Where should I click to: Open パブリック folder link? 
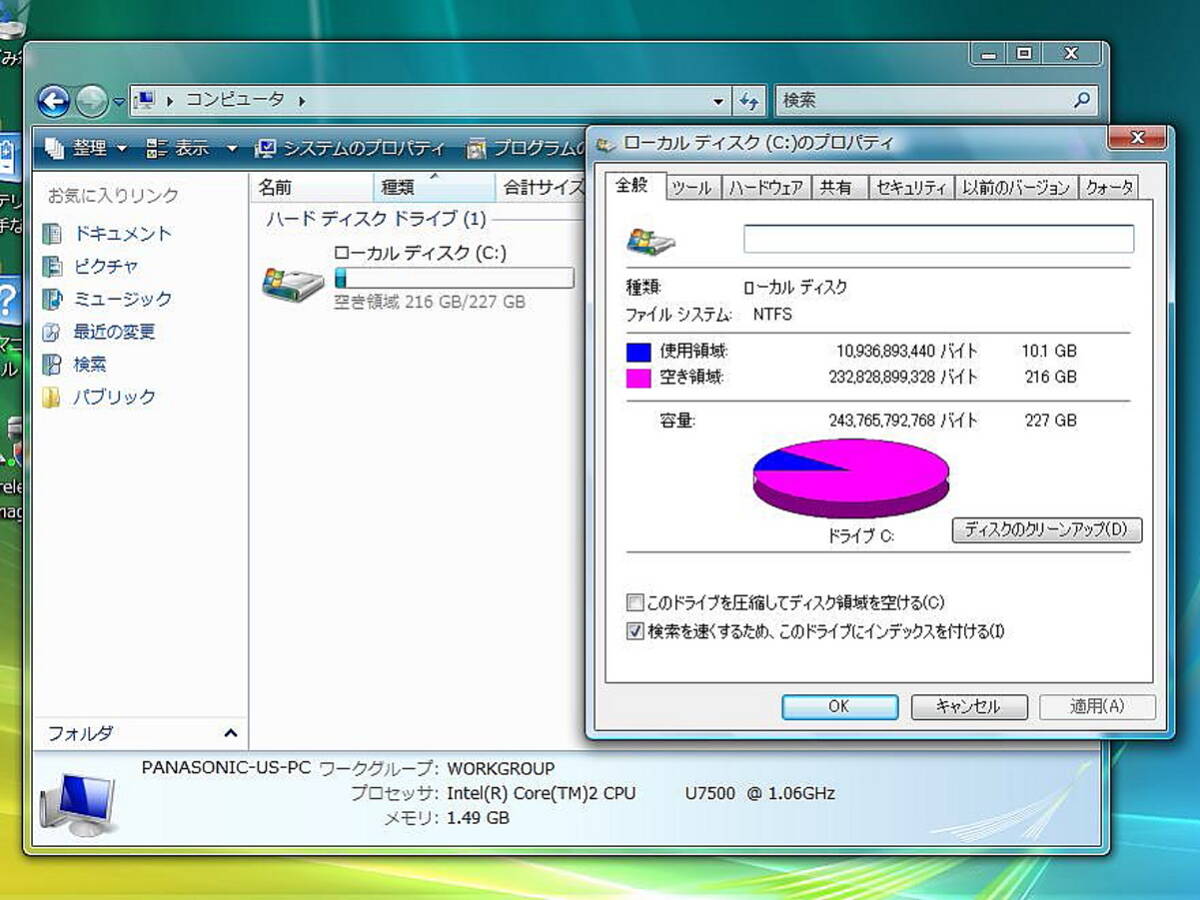coord(114,397)
